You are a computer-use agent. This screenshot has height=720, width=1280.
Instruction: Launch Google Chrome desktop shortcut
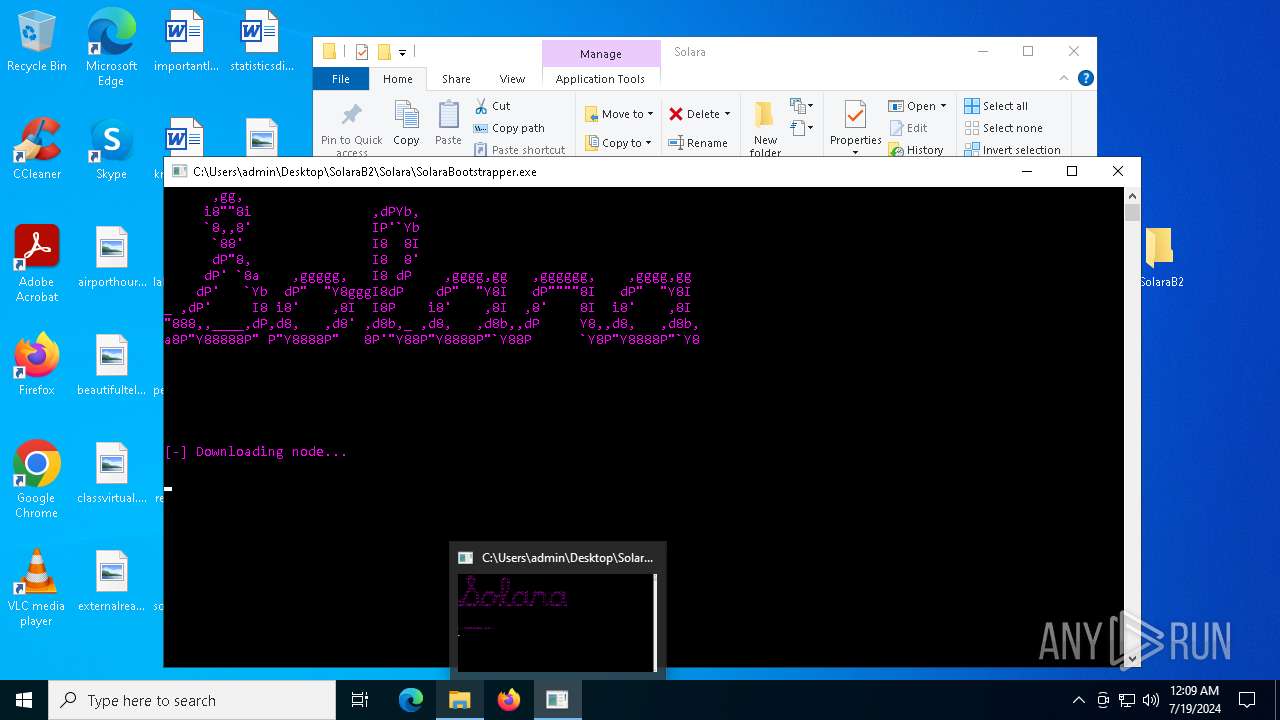(x=37, y=480)
